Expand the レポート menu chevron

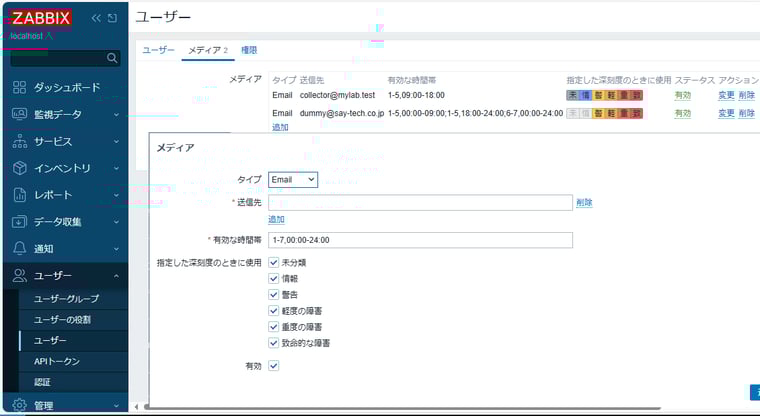click(116, 195)
